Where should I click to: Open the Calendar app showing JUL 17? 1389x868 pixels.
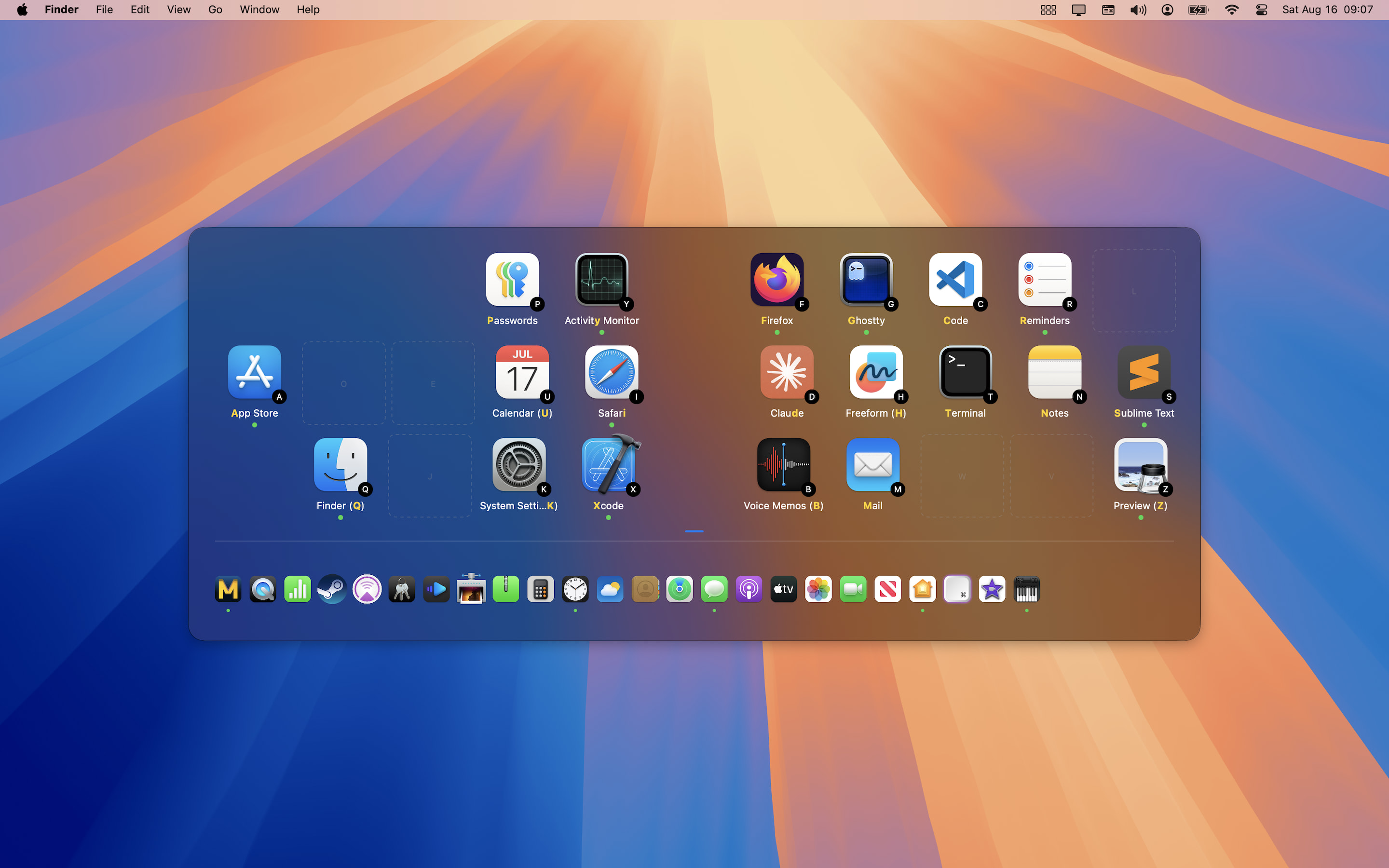(522, 372)
